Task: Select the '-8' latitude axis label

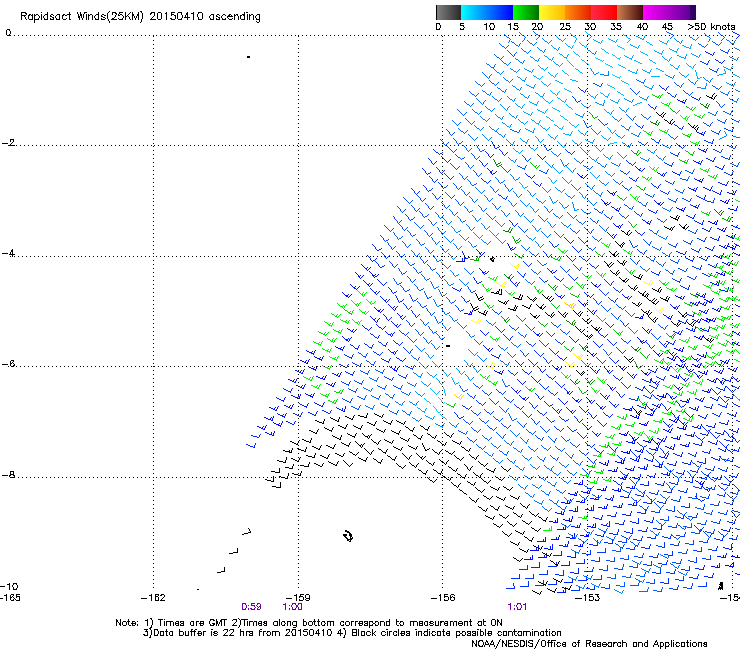Action: tap(8, 475)
